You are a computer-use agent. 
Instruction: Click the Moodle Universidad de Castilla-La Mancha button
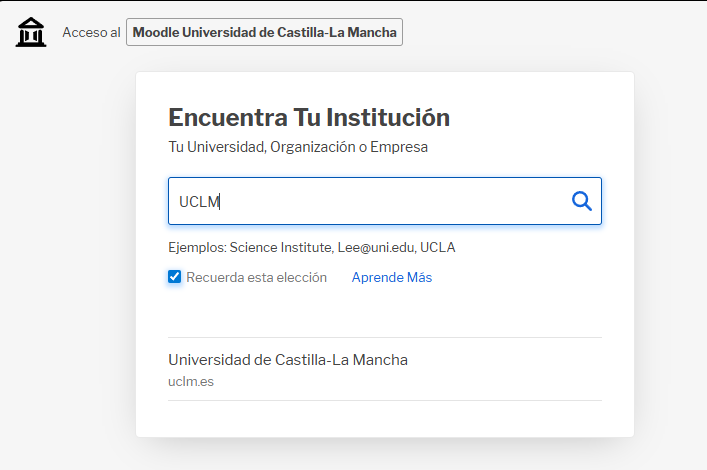tap(264, 32)
